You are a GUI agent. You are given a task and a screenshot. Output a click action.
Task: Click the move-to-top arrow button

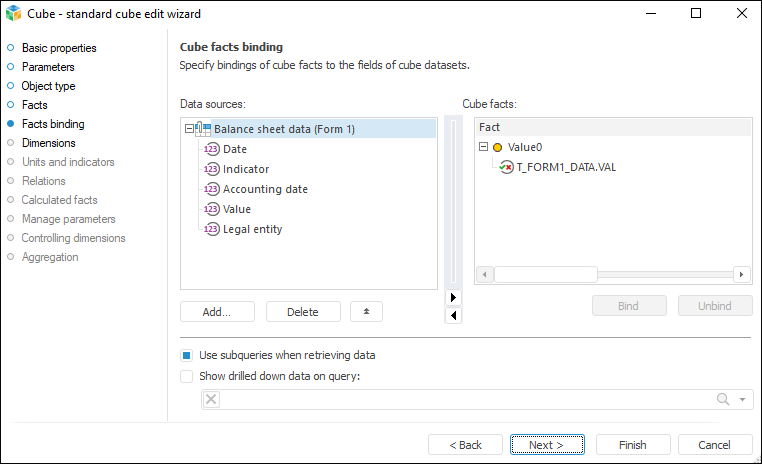366,312
